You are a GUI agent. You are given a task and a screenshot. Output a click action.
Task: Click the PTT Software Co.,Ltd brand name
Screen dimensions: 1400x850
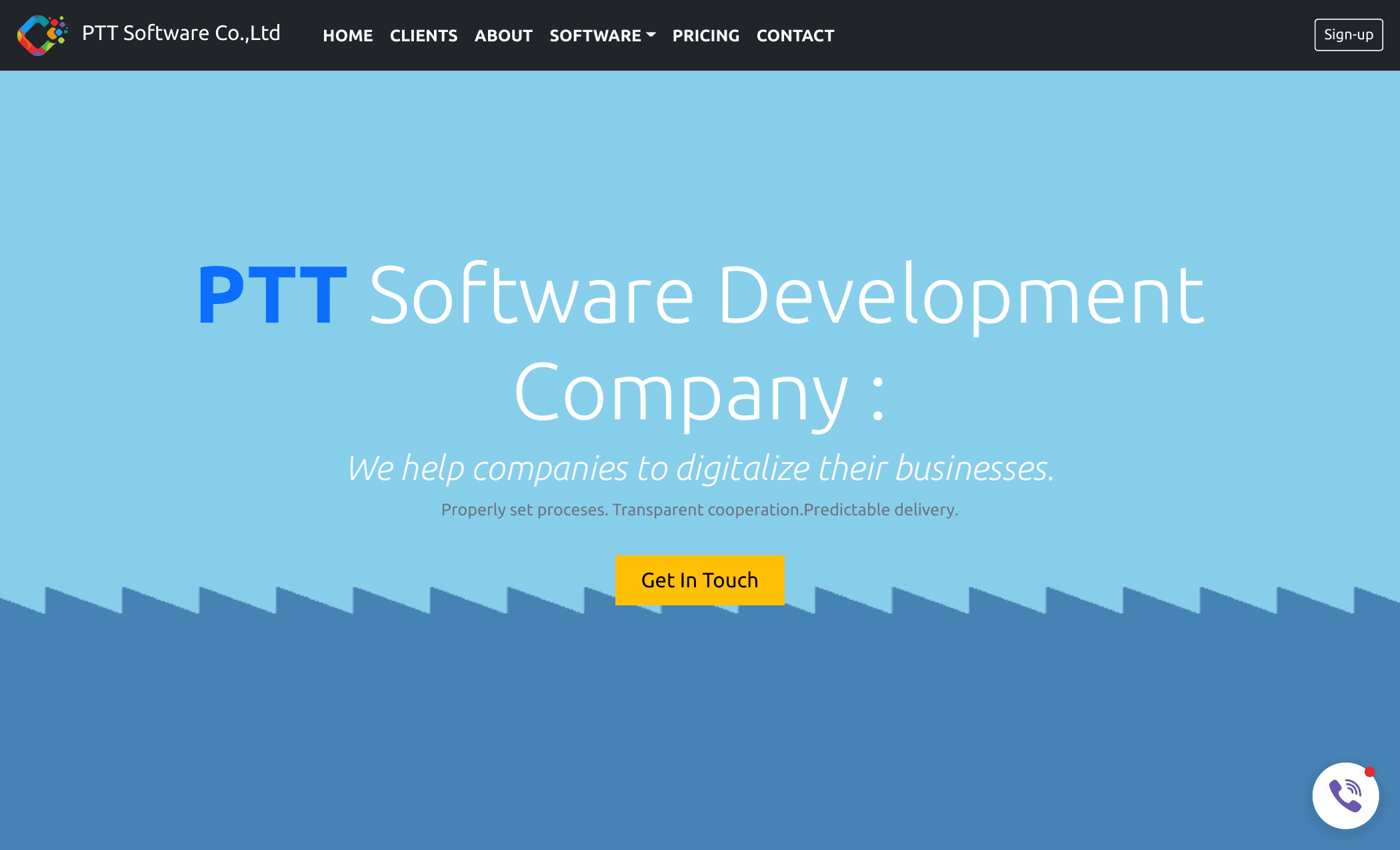point(181,33)
